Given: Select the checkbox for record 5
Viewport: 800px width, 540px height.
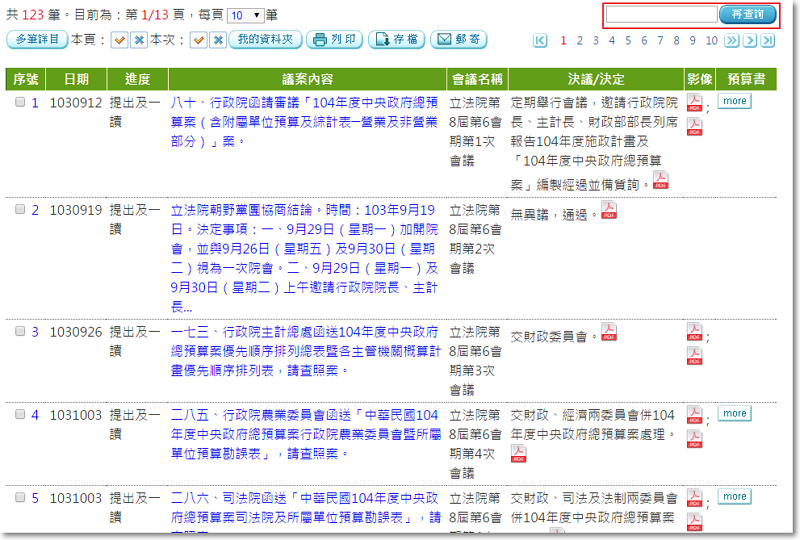Looking at the screenshot, I should tap(20, 498).
